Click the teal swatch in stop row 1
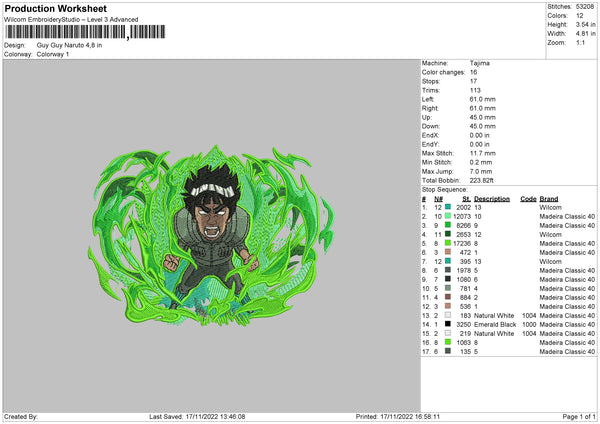The width and height of the screenshot is (600, 424). tap(448, 207)
